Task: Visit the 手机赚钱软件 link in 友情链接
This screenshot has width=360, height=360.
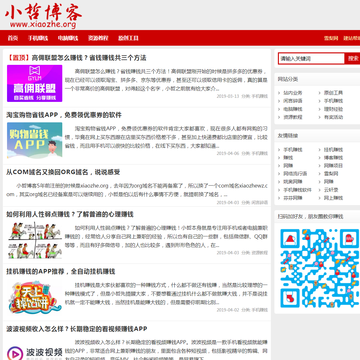Action: pos(297,190)
